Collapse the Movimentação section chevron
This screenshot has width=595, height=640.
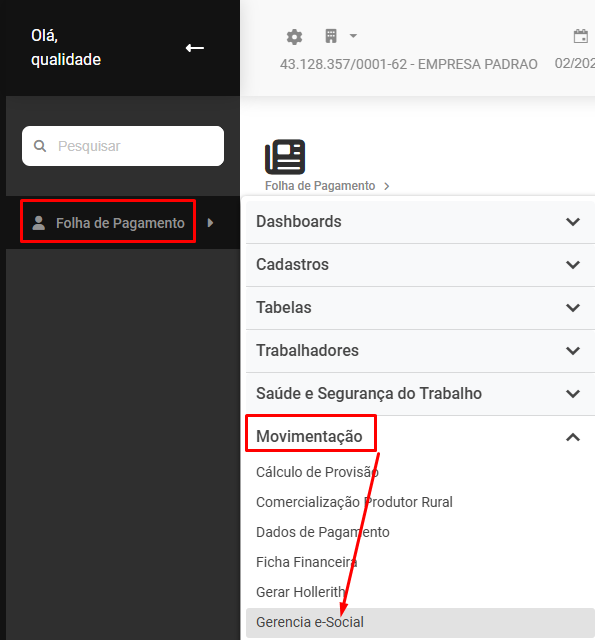(x=573, y=437)
